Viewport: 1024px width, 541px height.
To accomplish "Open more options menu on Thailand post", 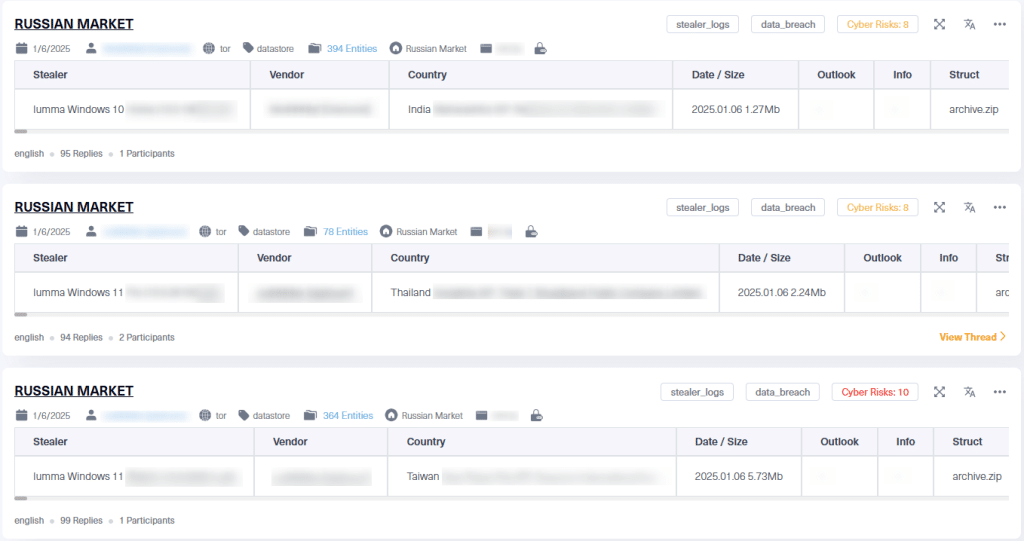I will coord(1000,207).
